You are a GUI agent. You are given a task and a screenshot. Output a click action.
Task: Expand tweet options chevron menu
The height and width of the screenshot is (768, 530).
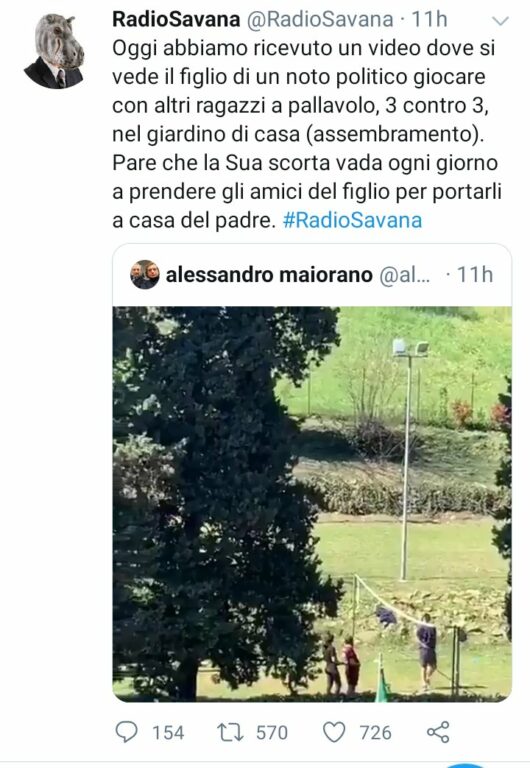[x=500, y=21]
